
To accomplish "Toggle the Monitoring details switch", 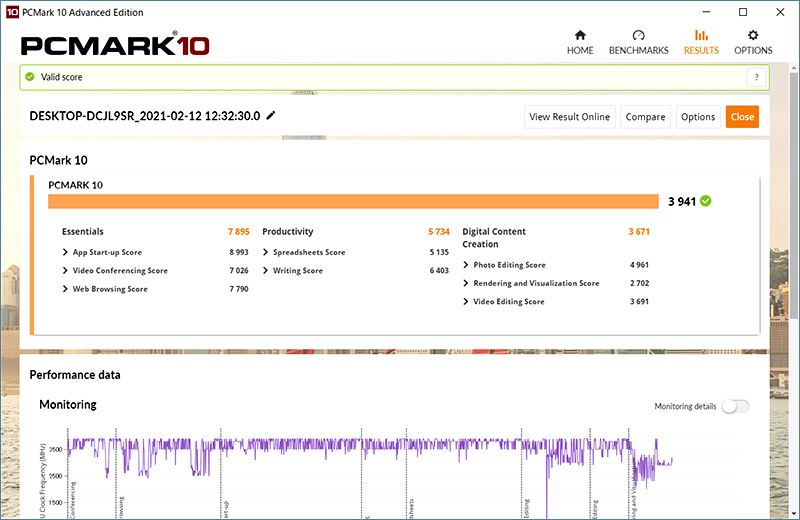I will pos(735,406).
